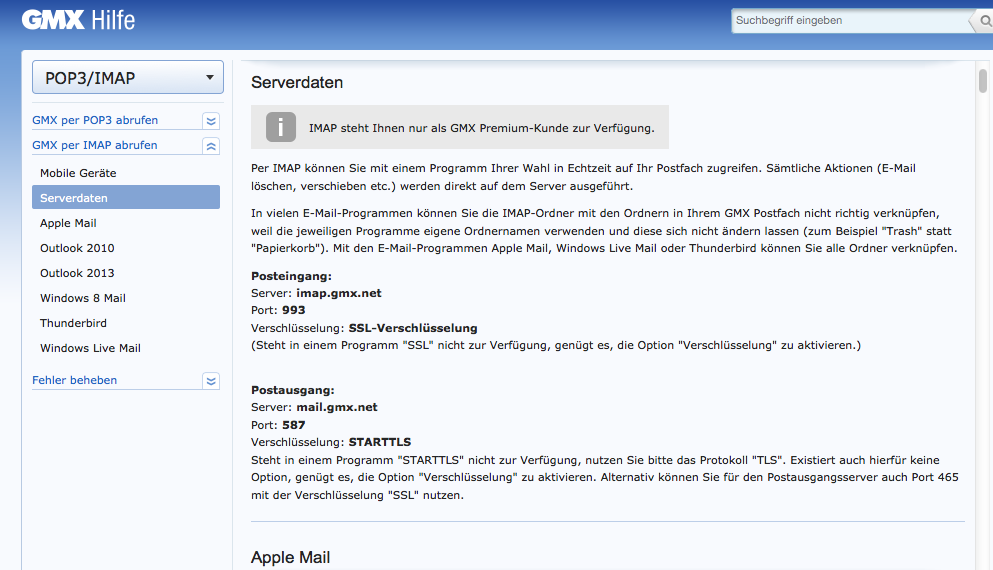Collapse the GMX per IMAP abrufen section

(x=211, y=146)
